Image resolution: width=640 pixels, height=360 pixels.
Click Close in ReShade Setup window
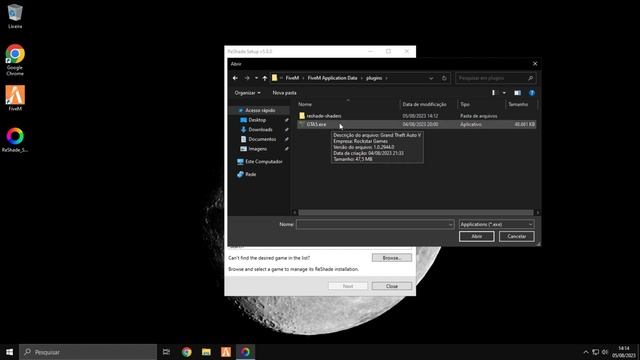click(x=391, y=286)
